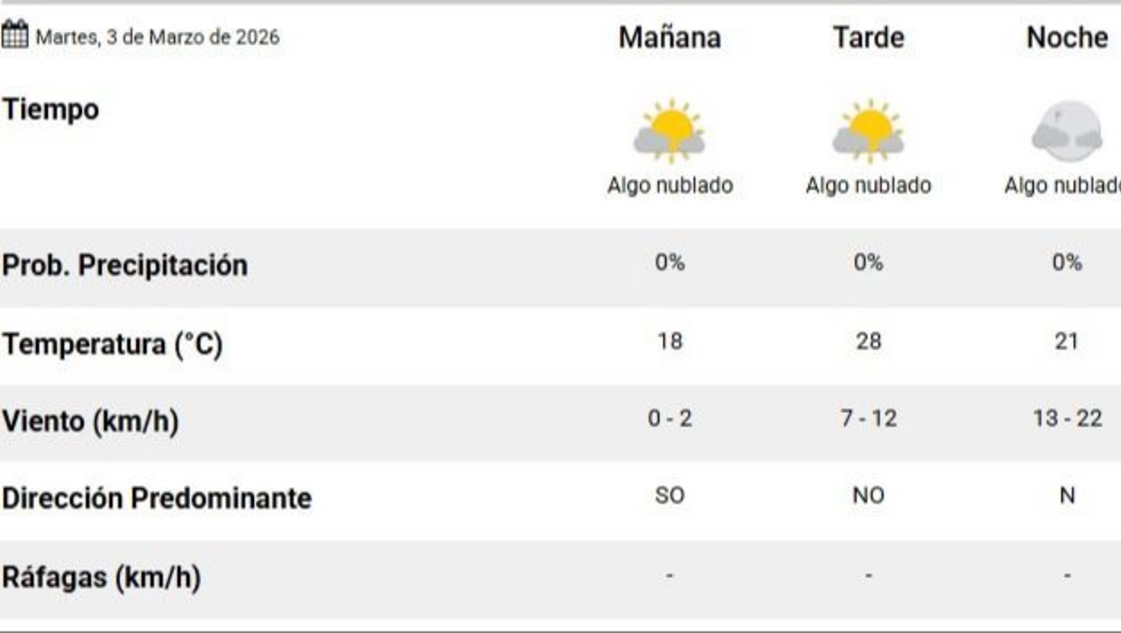Click the Tarde partly cloudy sun icon
1121x633 pixels.
coord(868,131)
